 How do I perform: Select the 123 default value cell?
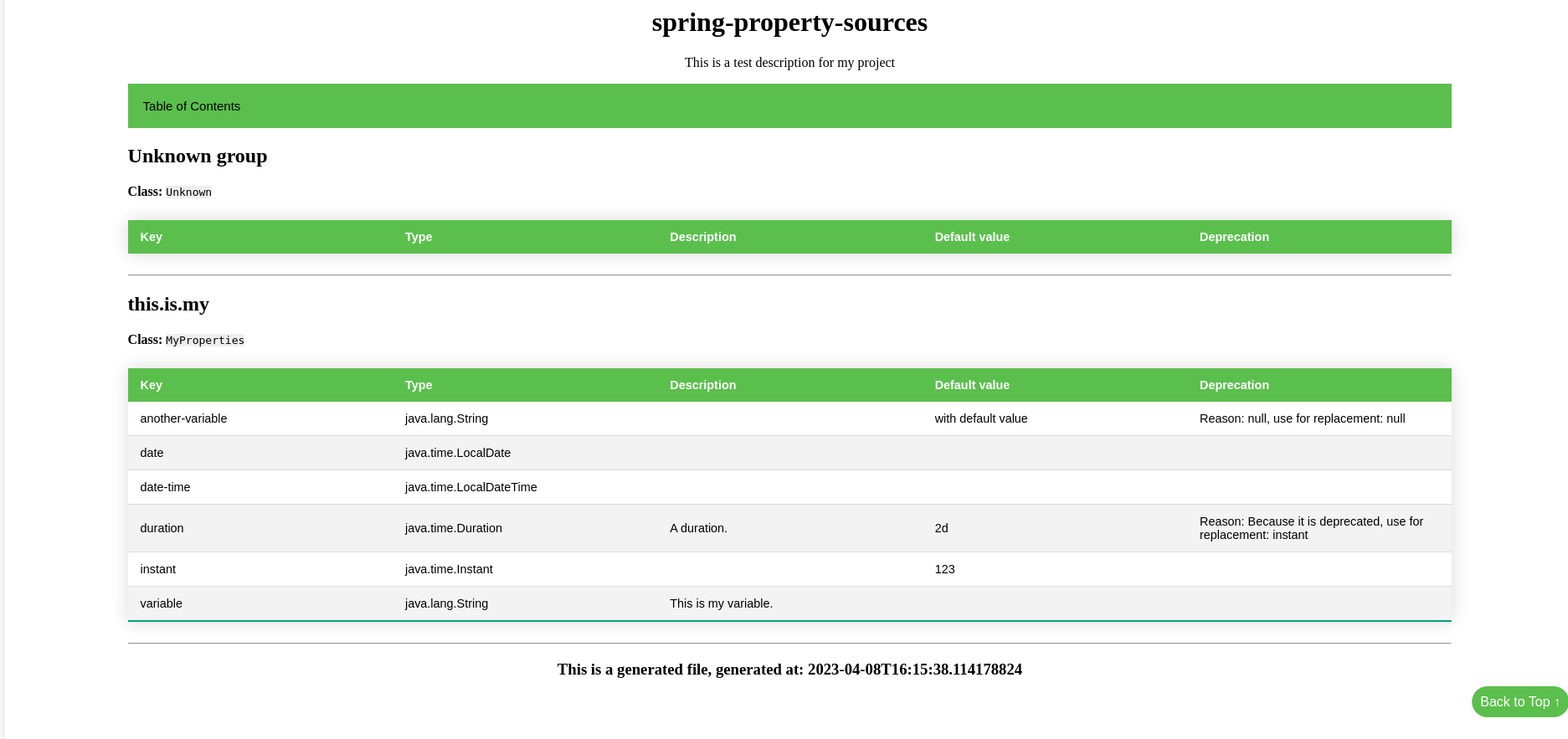[x=1056, y=569]
